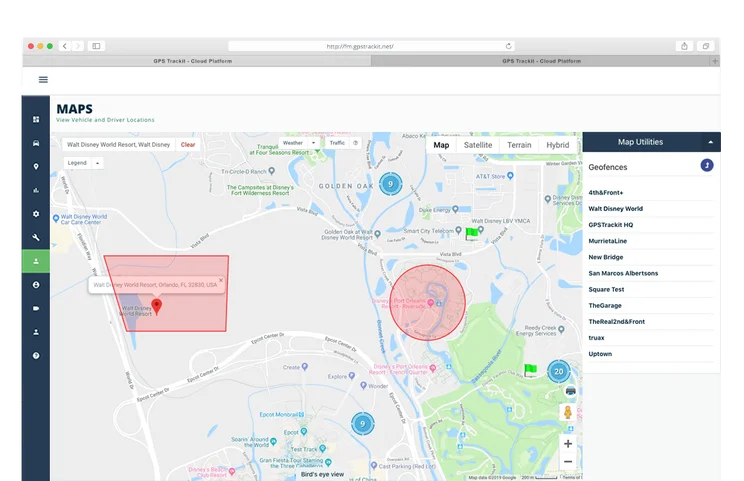Viewport: 744px width, 481px height.
Task: Reload the page in the browser
Action: (508, 46)
